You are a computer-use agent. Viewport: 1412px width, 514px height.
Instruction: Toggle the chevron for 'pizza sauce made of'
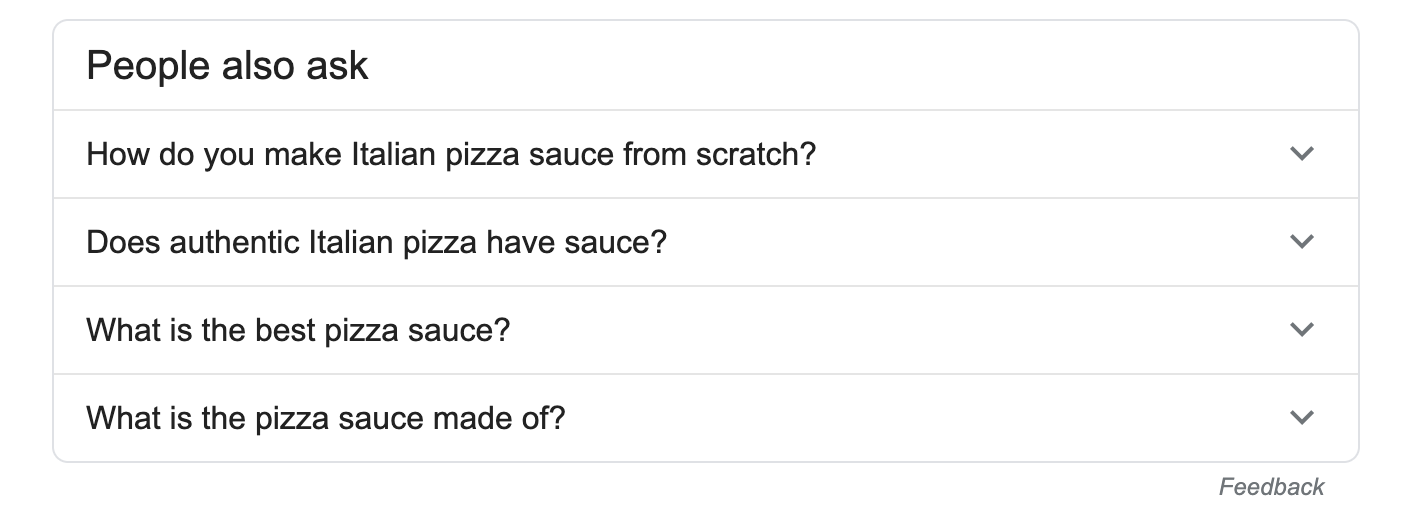1301,417
